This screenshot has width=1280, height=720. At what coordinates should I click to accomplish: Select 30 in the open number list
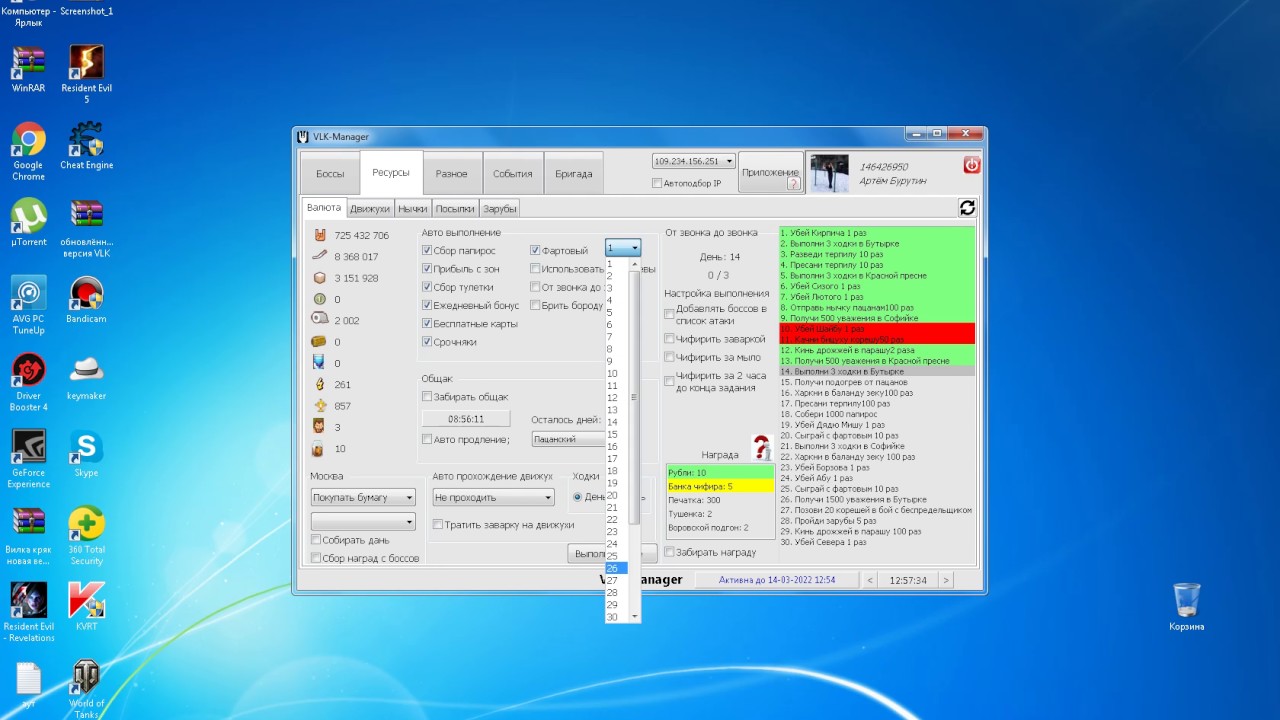[x=616, y=617]
